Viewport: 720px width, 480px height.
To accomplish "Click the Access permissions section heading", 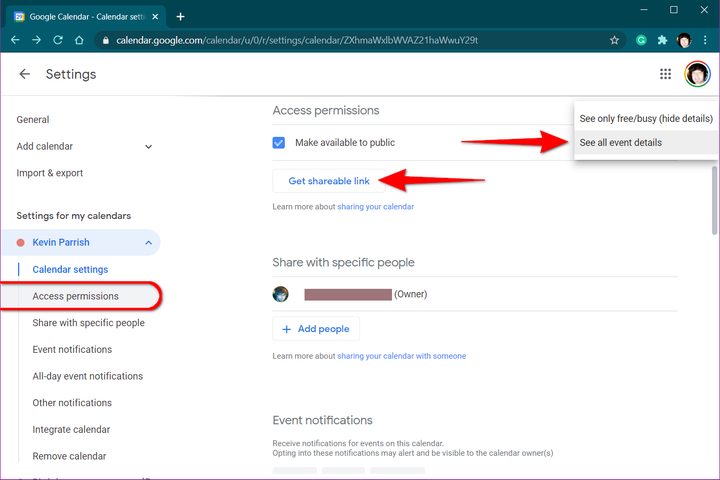I will click(326, 110).
